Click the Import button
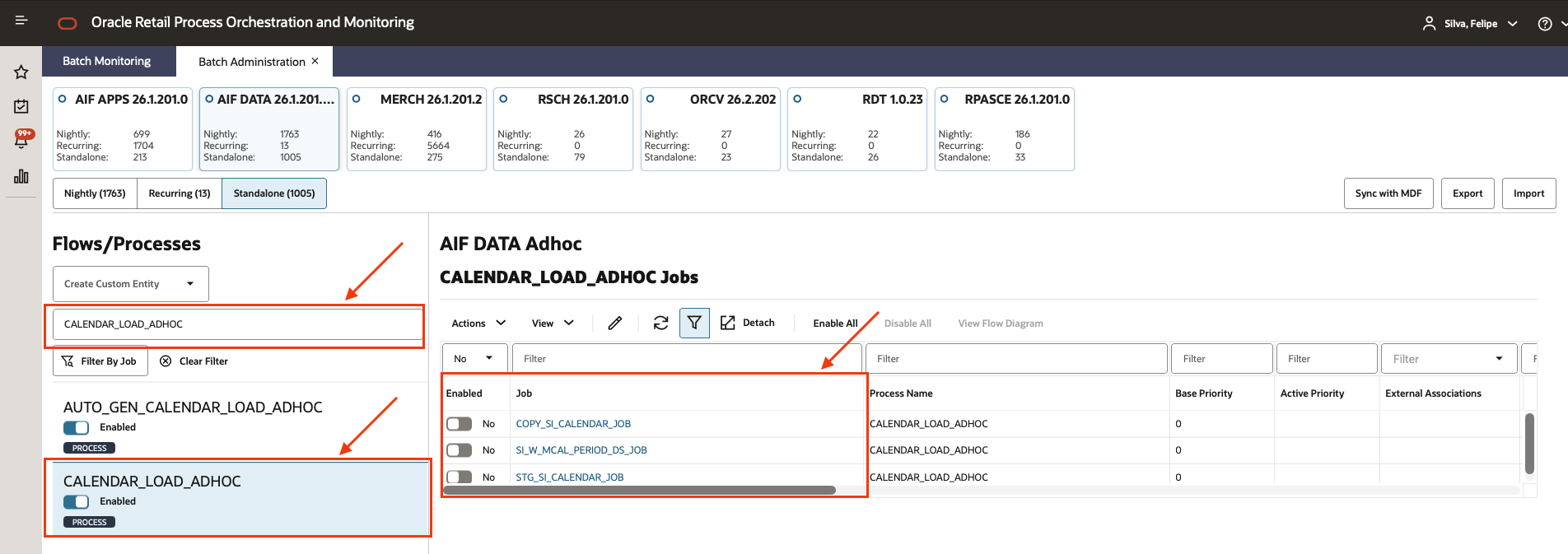1568x554 pixels. tap(1529, 193)
